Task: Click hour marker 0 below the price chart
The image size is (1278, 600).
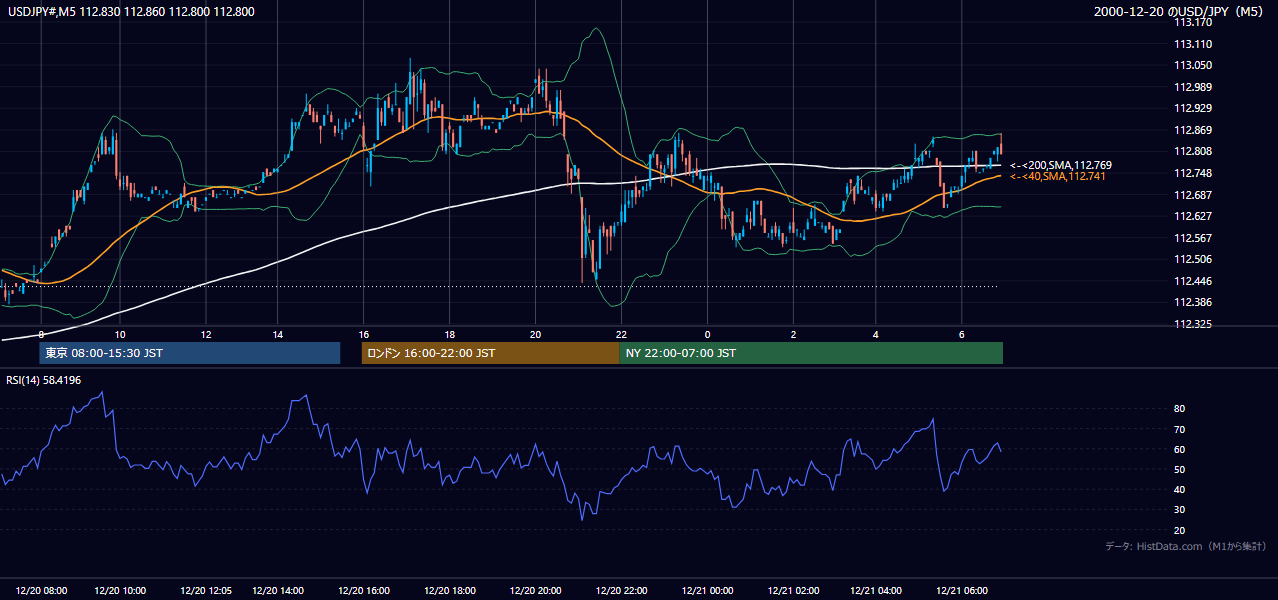Action: tap(707, 334)
